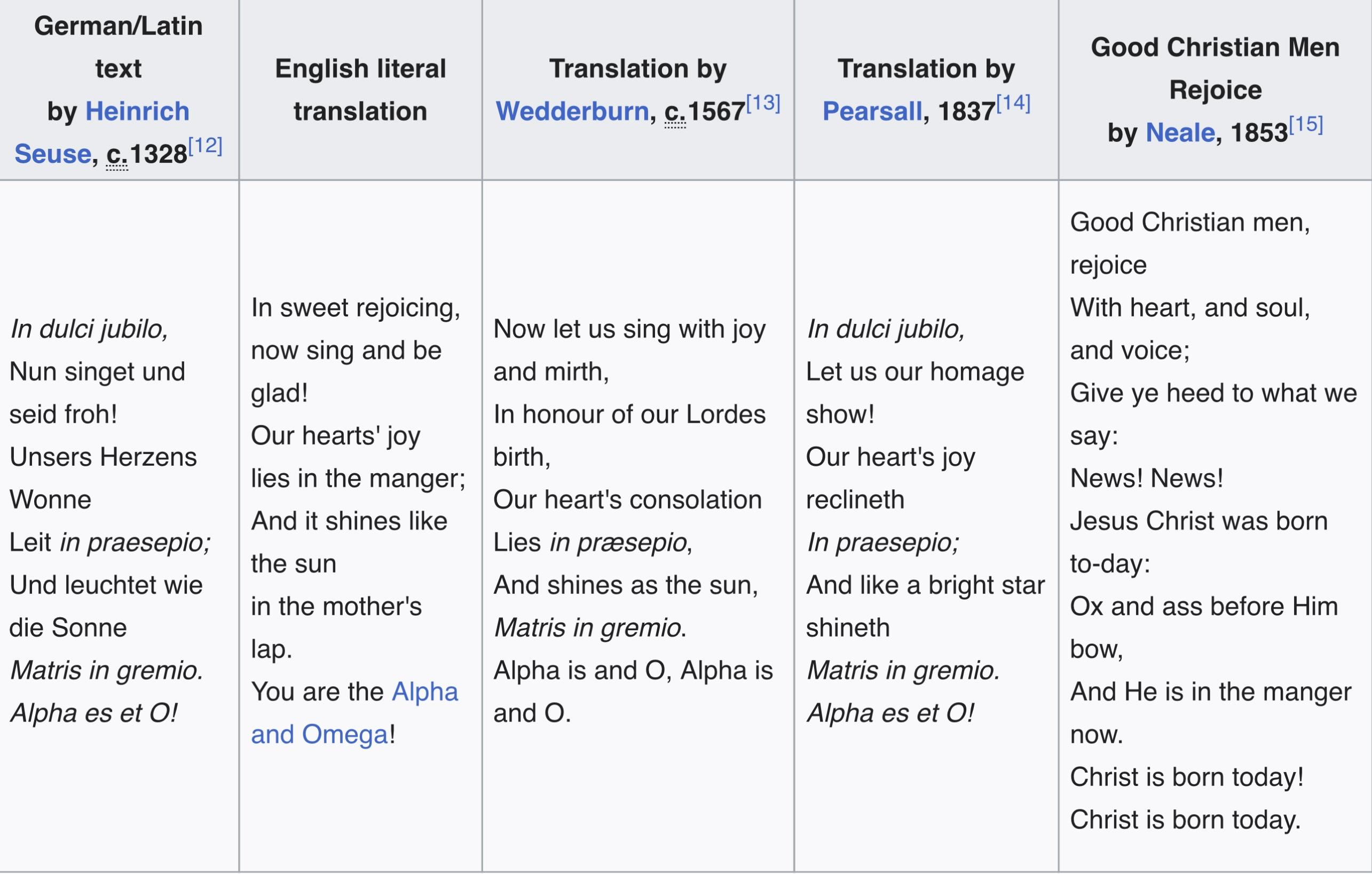Click the "Good Christian Men Rejoice" header title
Image resolution: width=1372 pixels, height=874 pixels.
point(1215,68)
